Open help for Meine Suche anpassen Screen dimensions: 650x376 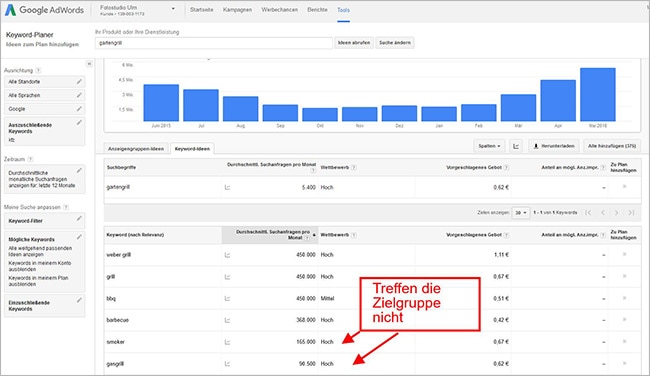click(66, 207)
